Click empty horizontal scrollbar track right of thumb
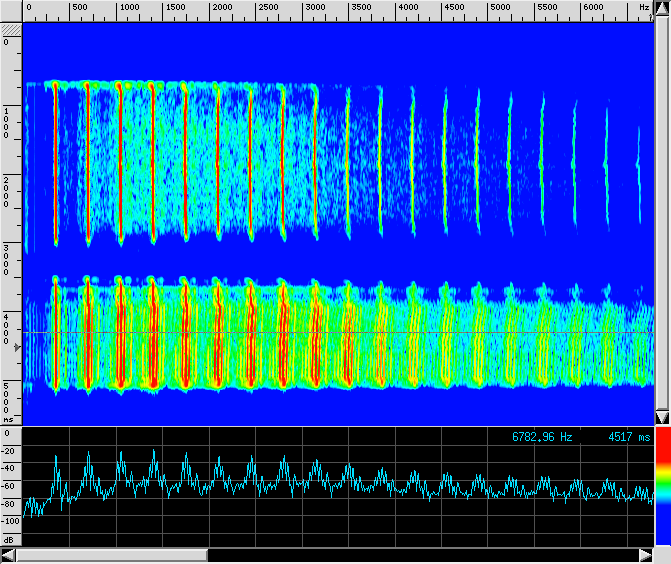Screen dimensions: 671x564 click(420, 555)
